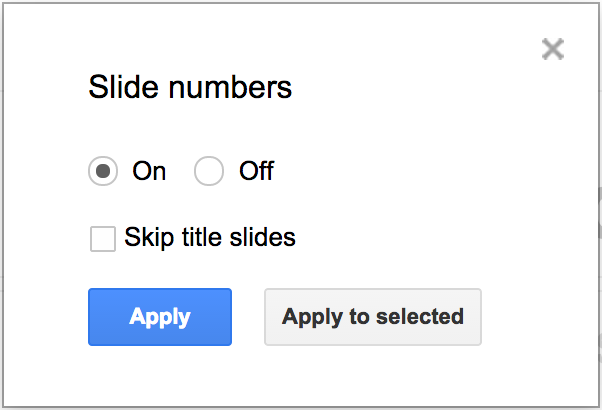The width and height of the screenshot is (602, 410).
Task: Choose the empty Off radio circle
Action: tap(209, 171)
